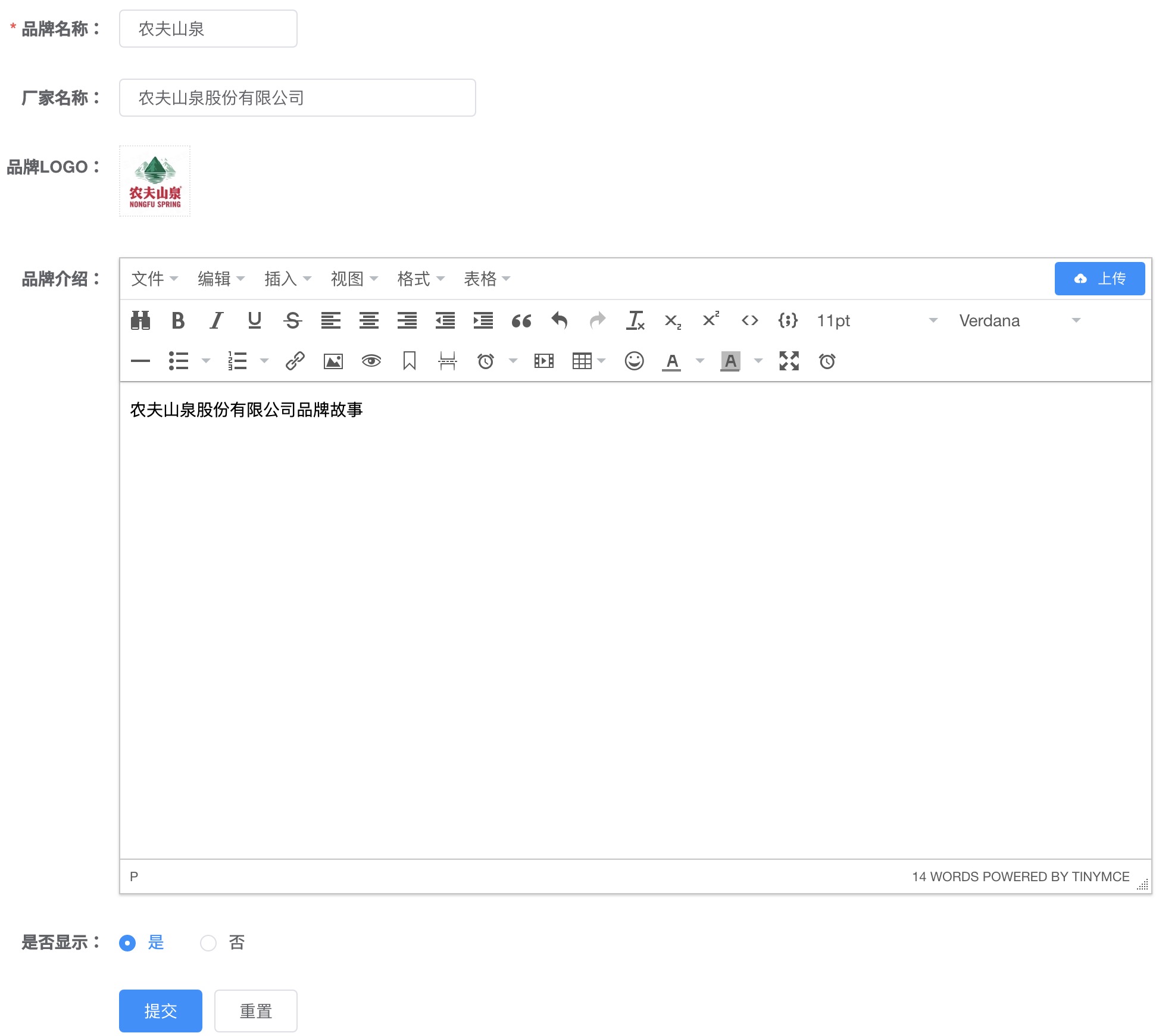Open the table insert dropdown
This screenshot has width=1156, height=1036.
589,361
